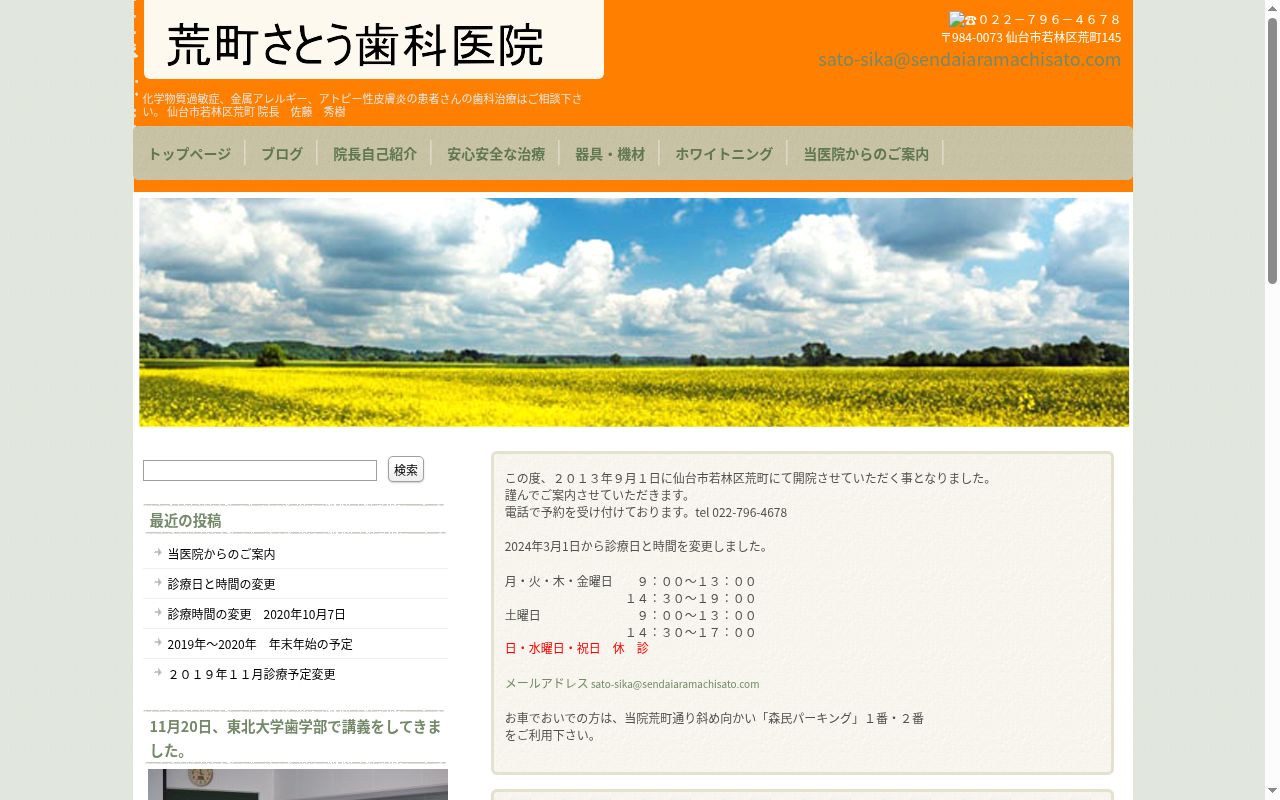The width and height of the screenshot is (1280, 800).
Task: Select 器具・機材 in navigation
Action: 610,154
